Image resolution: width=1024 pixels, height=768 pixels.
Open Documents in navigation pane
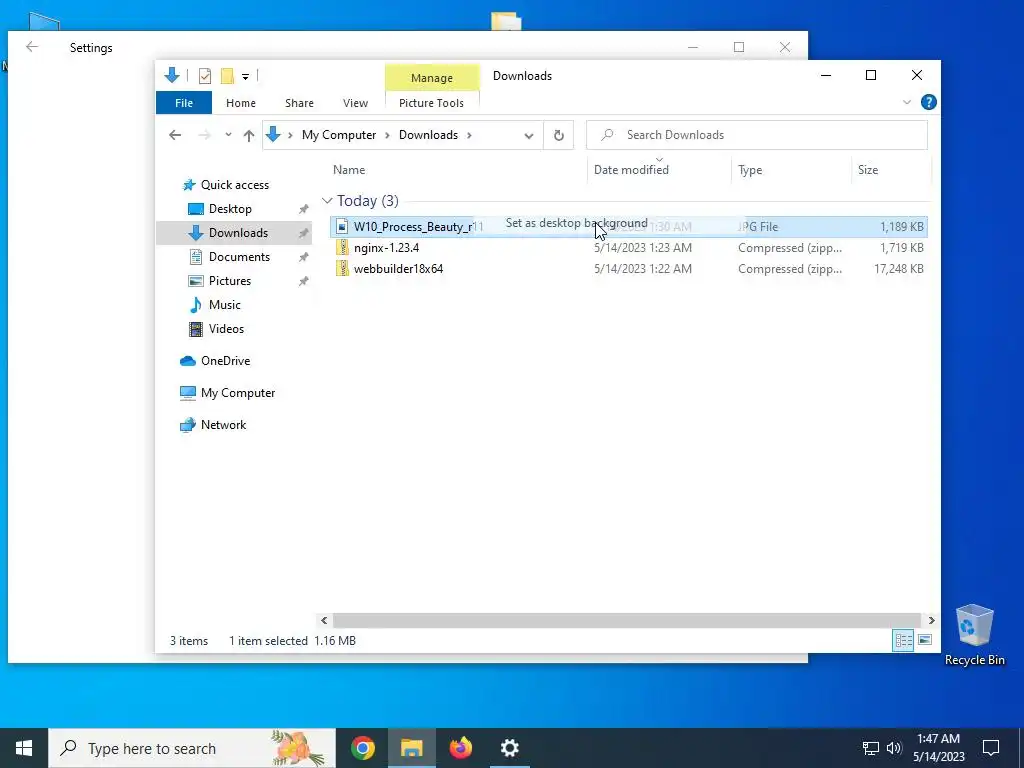coord(239,257)
